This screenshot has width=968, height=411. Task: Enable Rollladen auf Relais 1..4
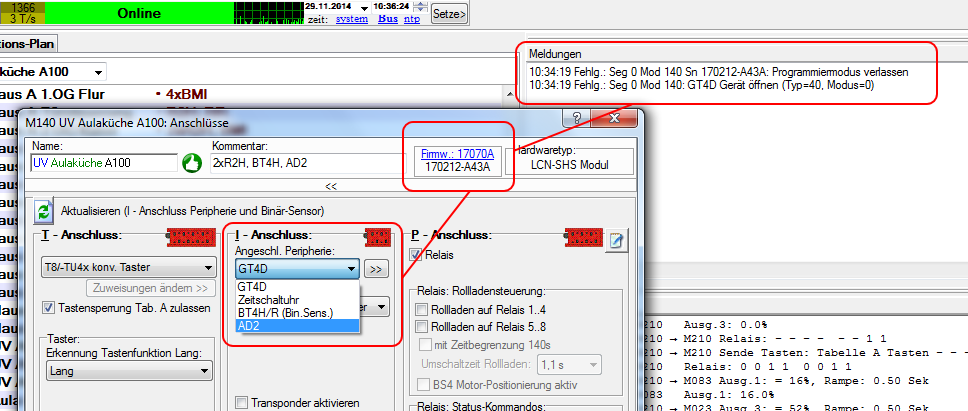pos(422,309)
